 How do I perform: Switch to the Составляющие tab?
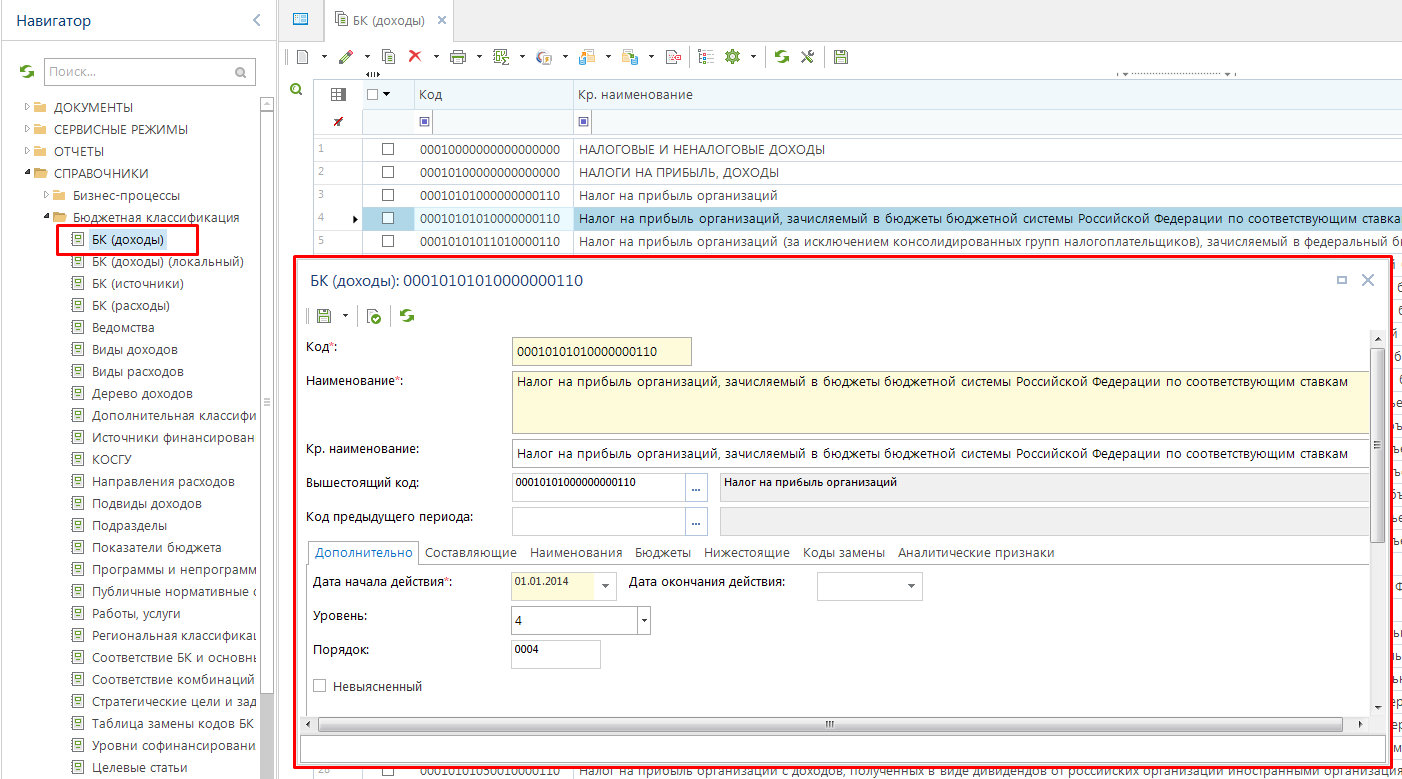tap(471, 553)
